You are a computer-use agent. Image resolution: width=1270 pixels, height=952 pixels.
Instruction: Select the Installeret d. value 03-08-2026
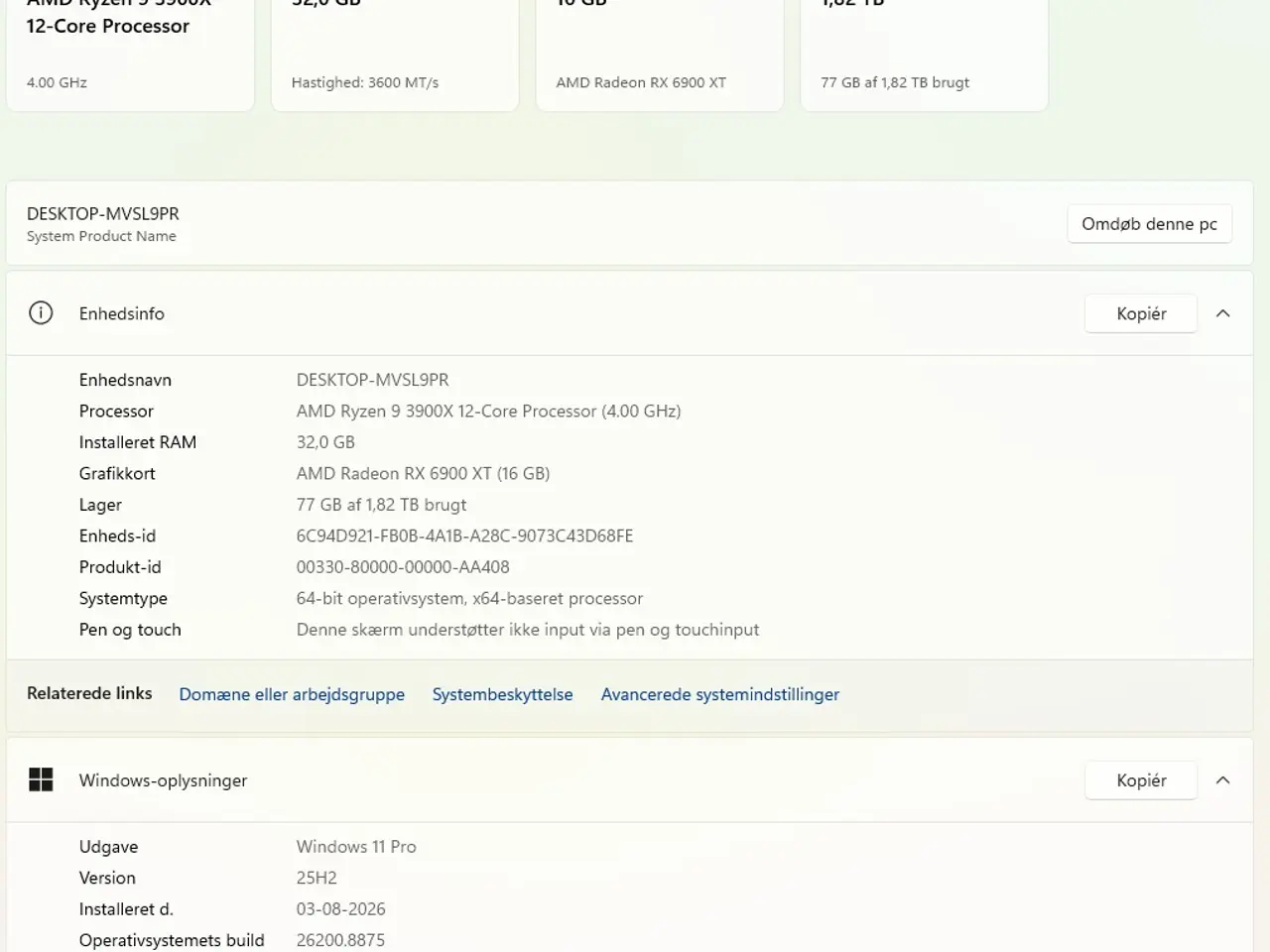[x=340, y=909]
